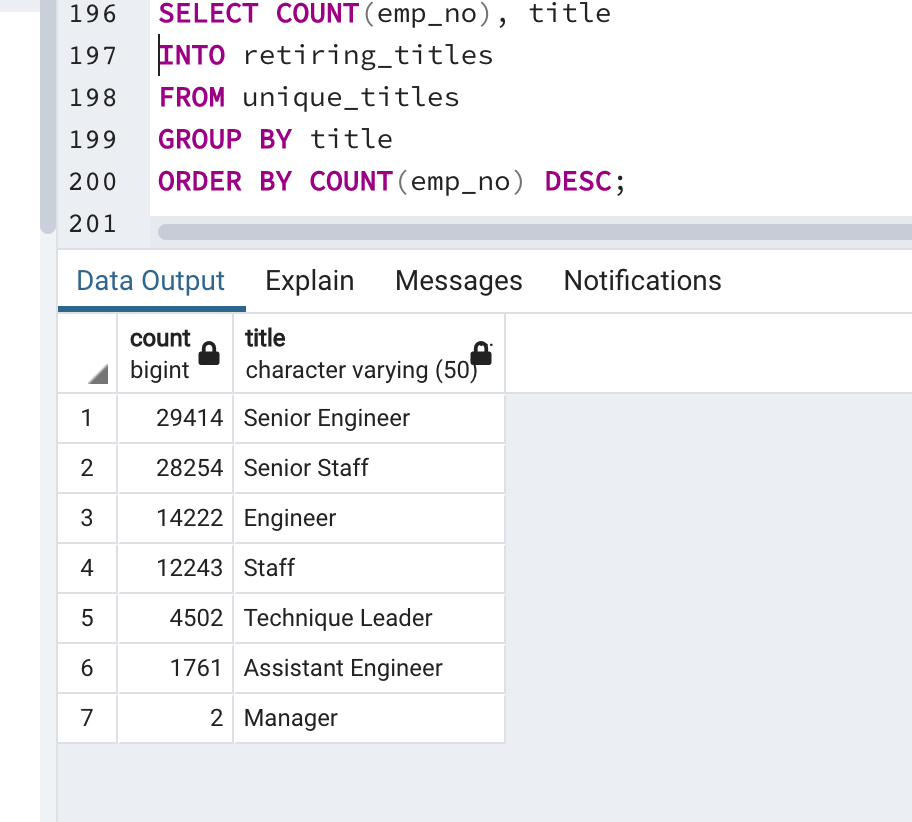Click the lock icon in title column
This screenshot has height=822, width=912.
click(481, 353)
